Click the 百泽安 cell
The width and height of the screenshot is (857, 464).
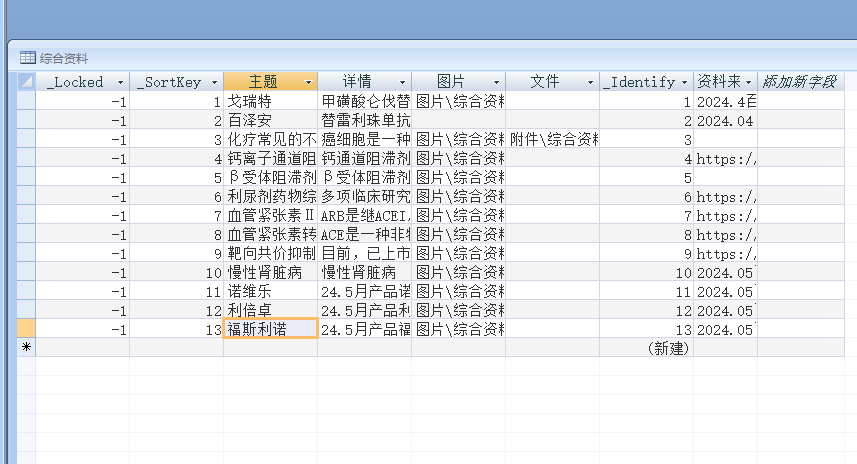tap(271, 120)
